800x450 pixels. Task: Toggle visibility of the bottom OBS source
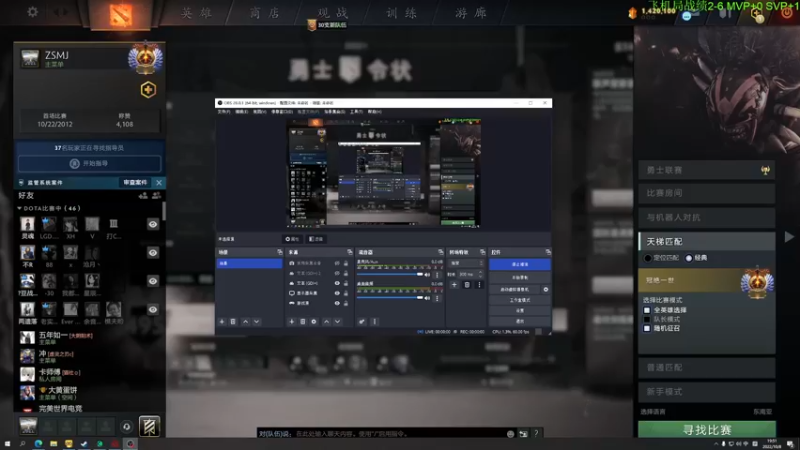[x=337, y=303]
